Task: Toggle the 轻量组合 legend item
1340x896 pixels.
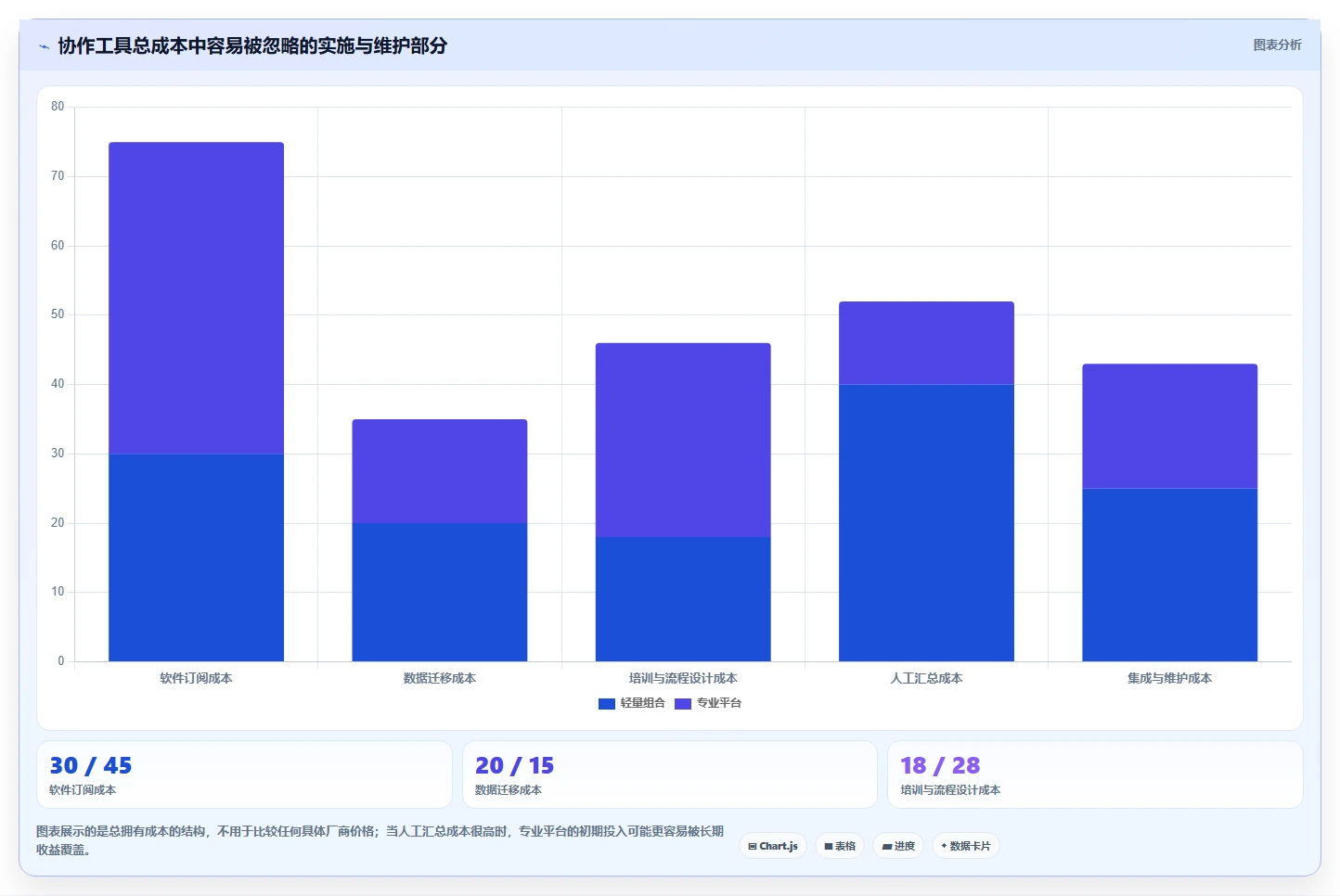Action: click(632, 703)
